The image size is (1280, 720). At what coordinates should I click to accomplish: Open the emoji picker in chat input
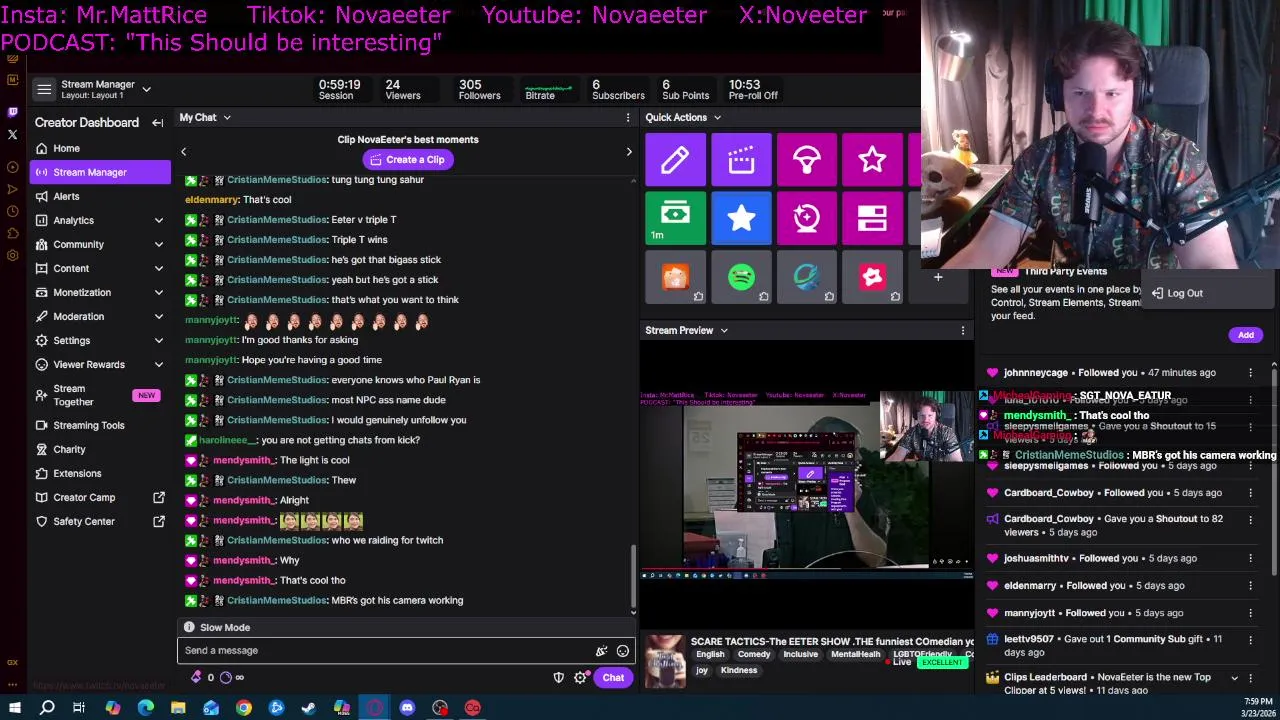tap(623, 651)
